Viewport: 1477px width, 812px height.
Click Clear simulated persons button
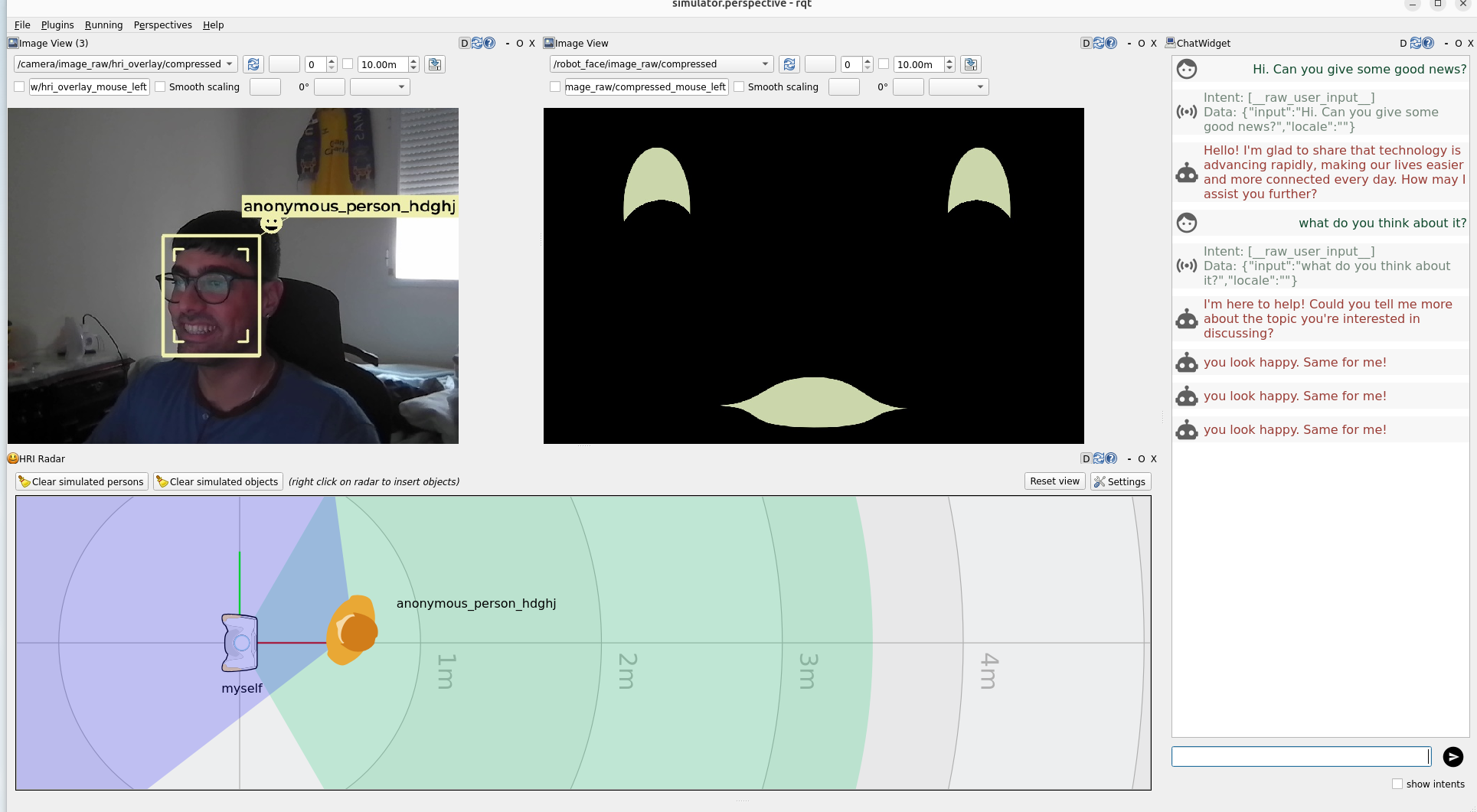coord(82,481)
